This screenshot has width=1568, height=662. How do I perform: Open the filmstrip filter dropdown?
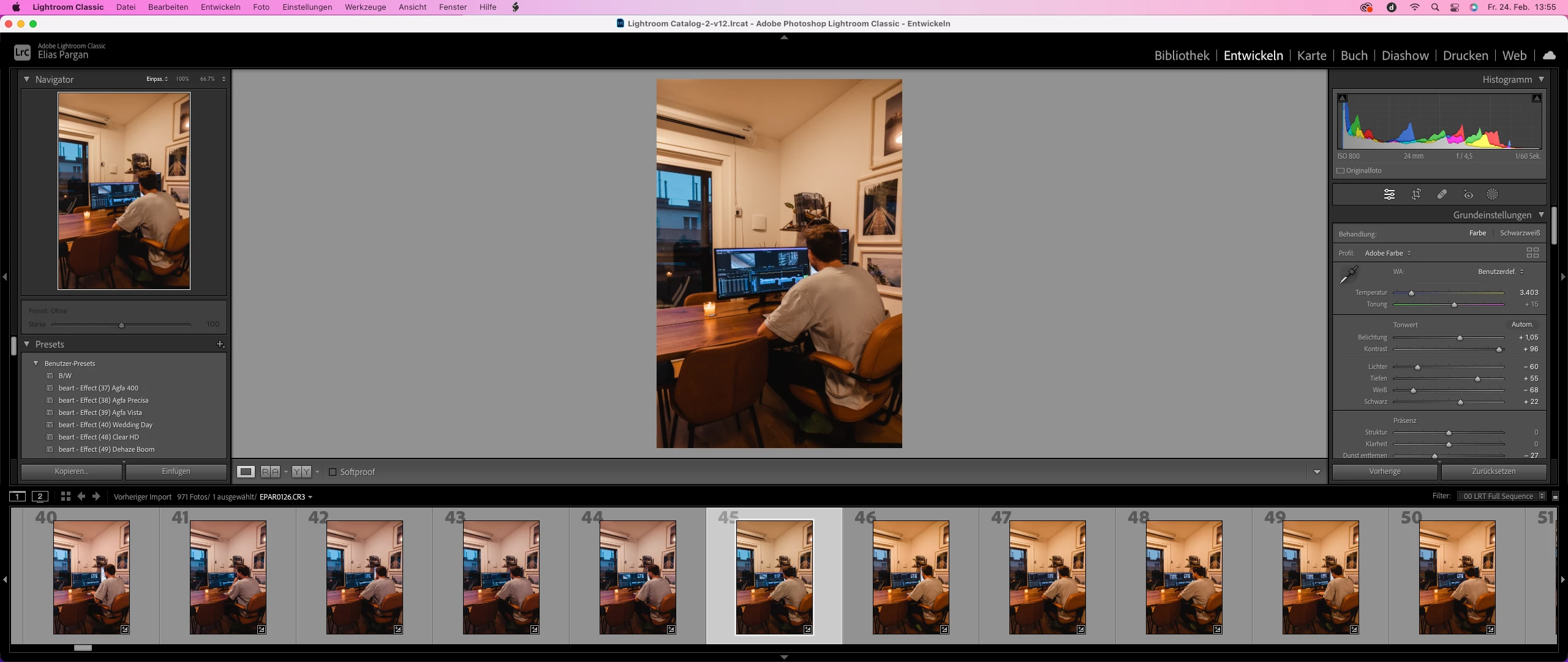[1501, 496]
